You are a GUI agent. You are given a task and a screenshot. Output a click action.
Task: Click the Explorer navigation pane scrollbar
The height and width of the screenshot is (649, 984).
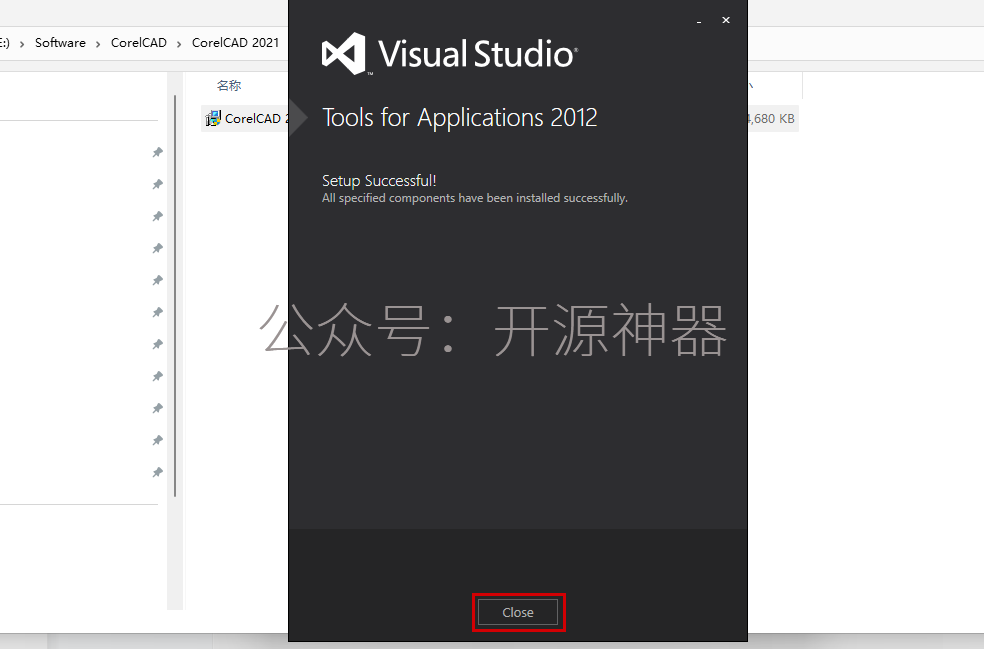point(174,295)
